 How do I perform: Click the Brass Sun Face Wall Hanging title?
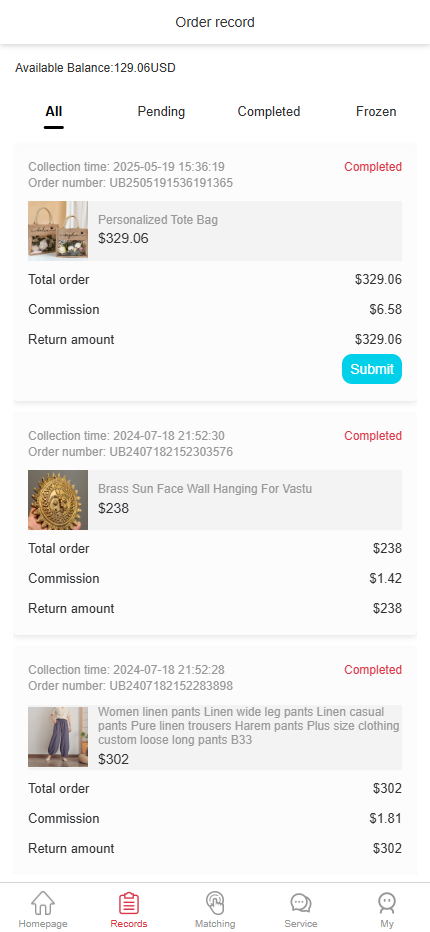pos(205,489)
